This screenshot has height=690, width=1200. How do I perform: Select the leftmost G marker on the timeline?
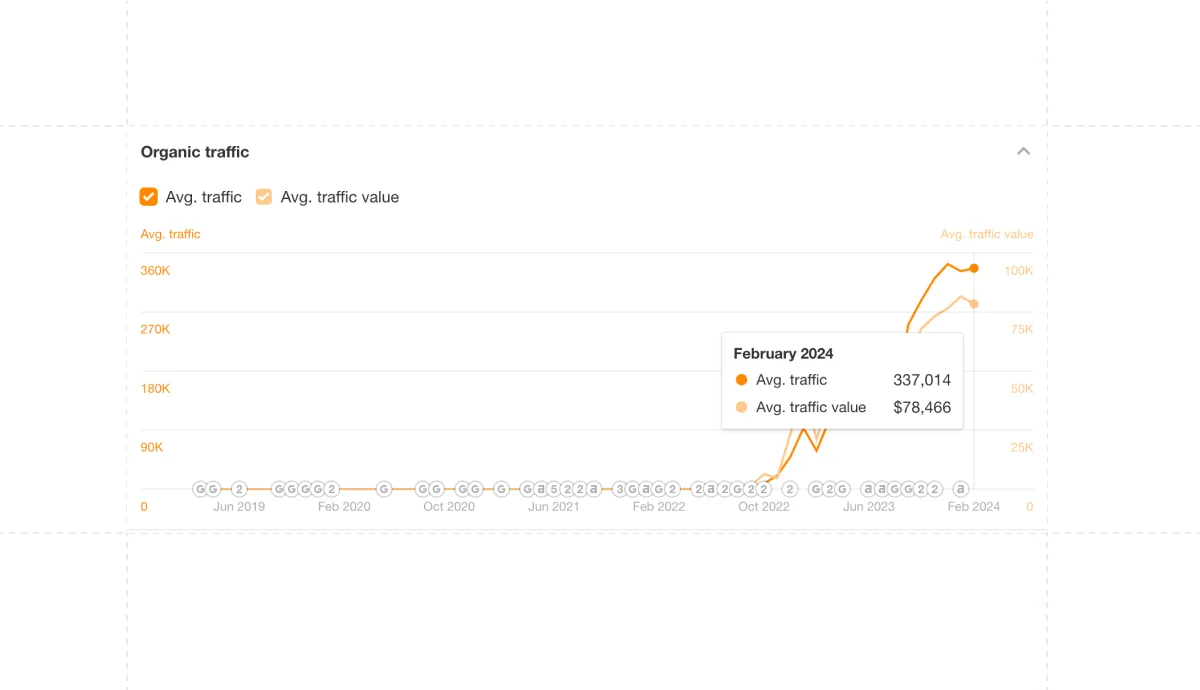200,489
